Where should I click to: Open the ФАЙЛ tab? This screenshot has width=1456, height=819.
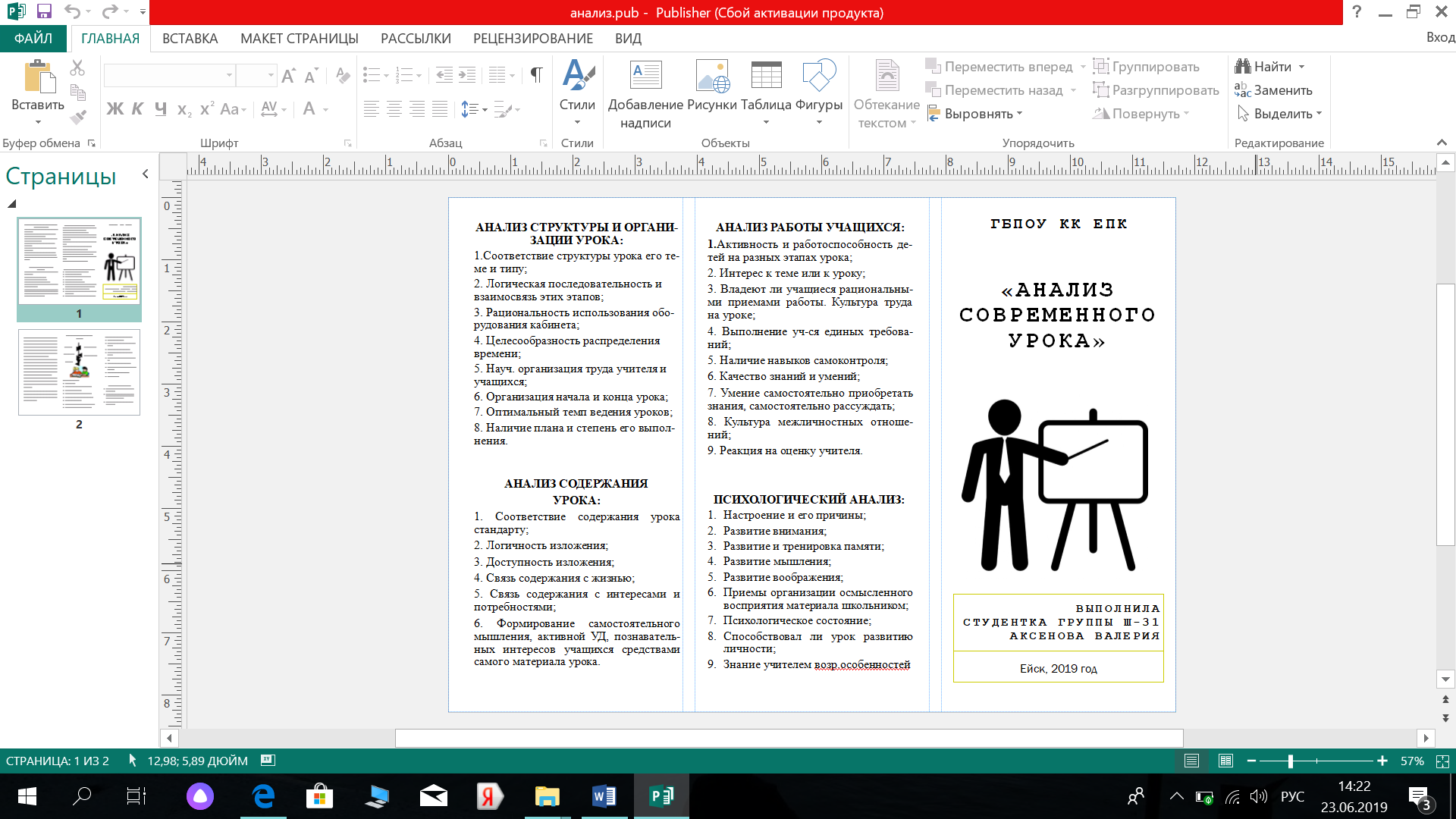coord(33,38)
